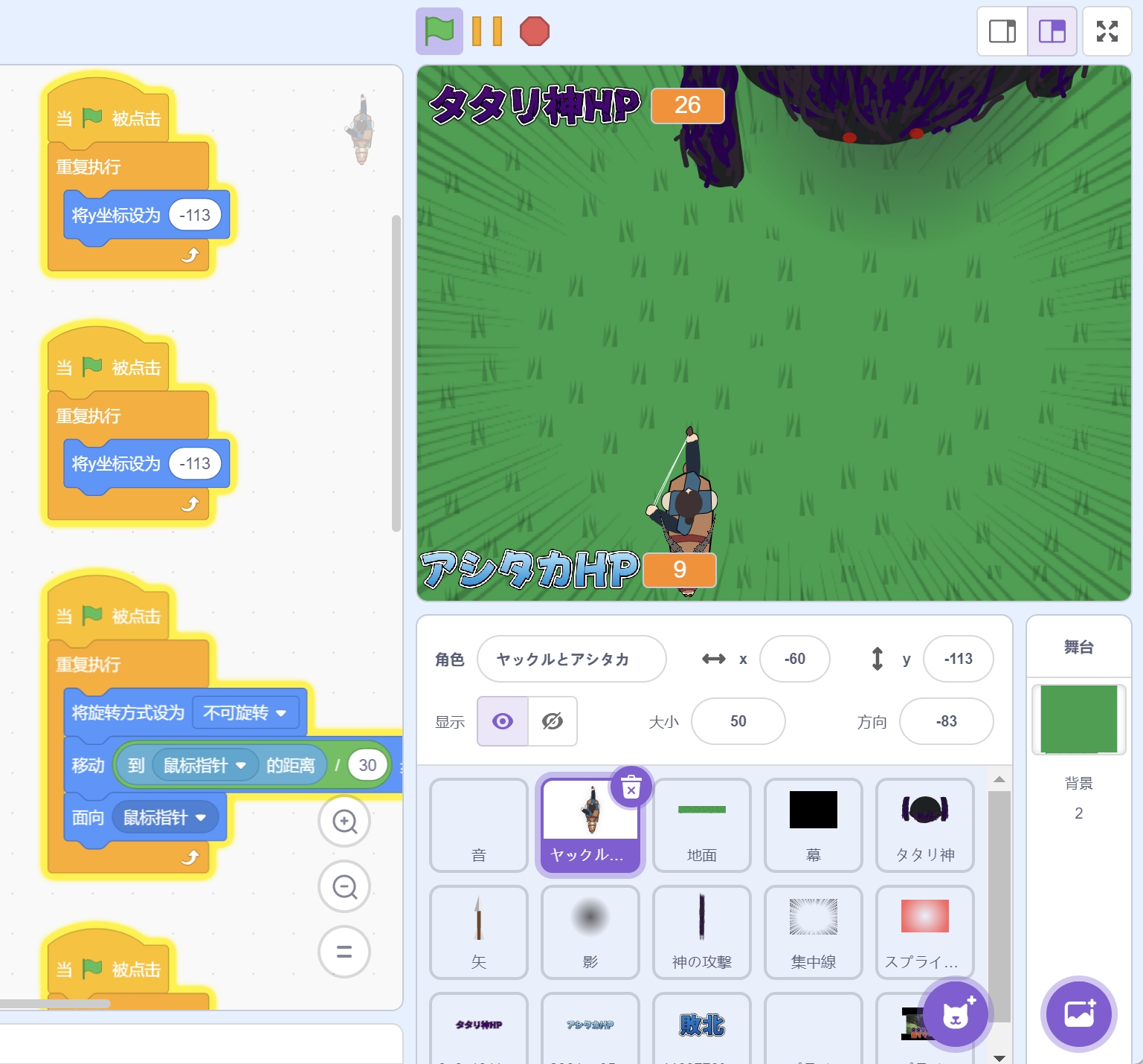Click the first 重复执行 loop block

click(88, 167)
